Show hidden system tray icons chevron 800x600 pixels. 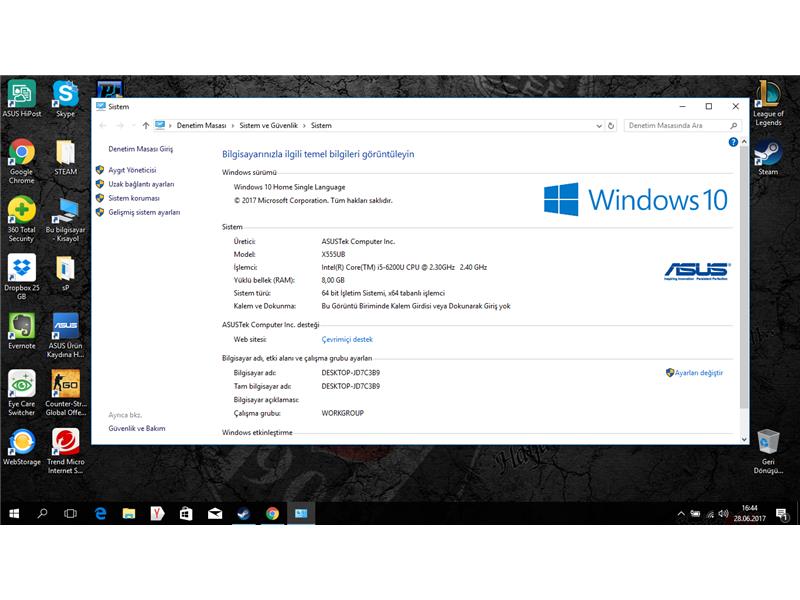[681, 514]
